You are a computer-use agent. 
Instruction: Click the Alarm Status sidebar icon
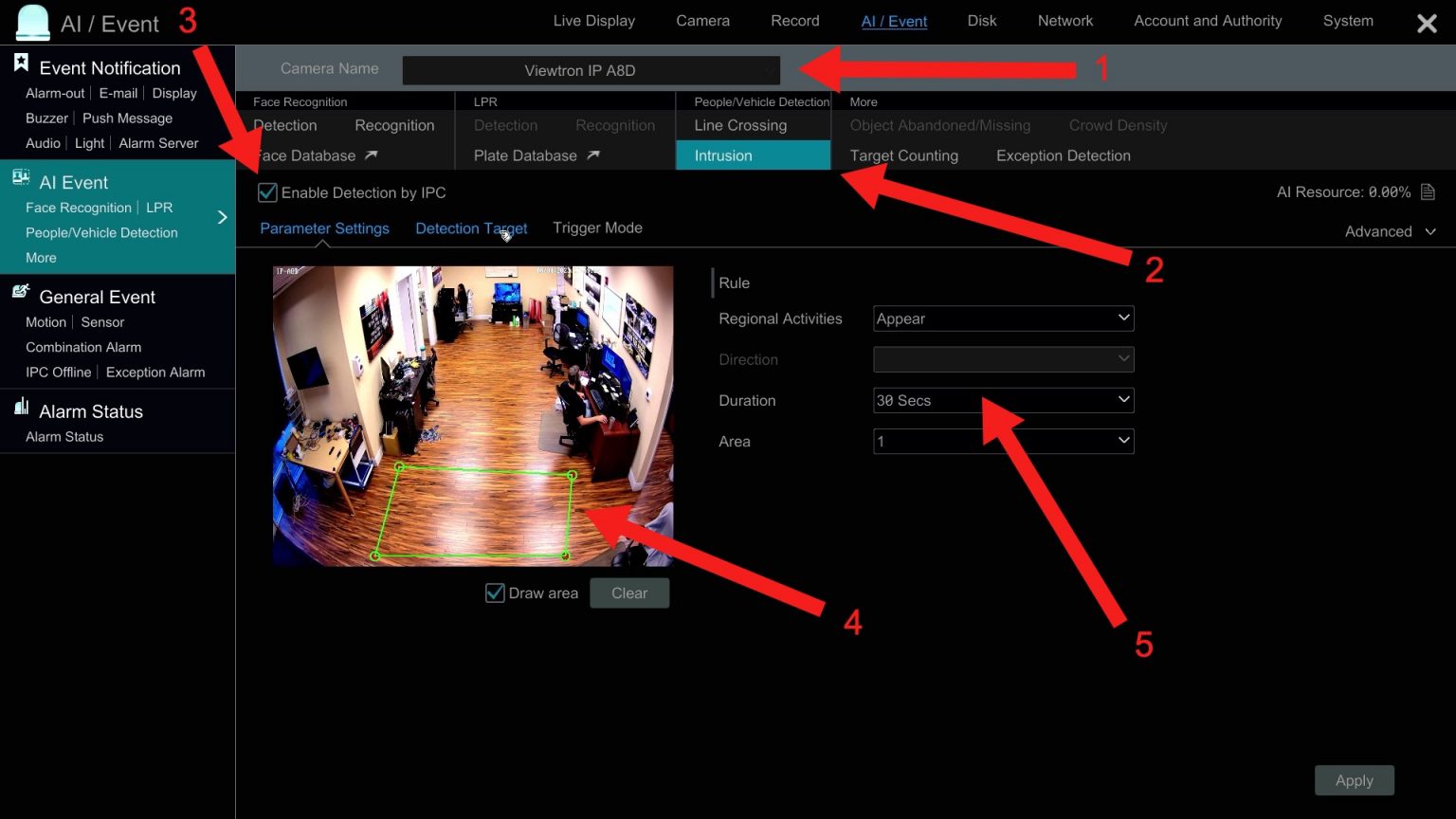(x=21, y=408)
